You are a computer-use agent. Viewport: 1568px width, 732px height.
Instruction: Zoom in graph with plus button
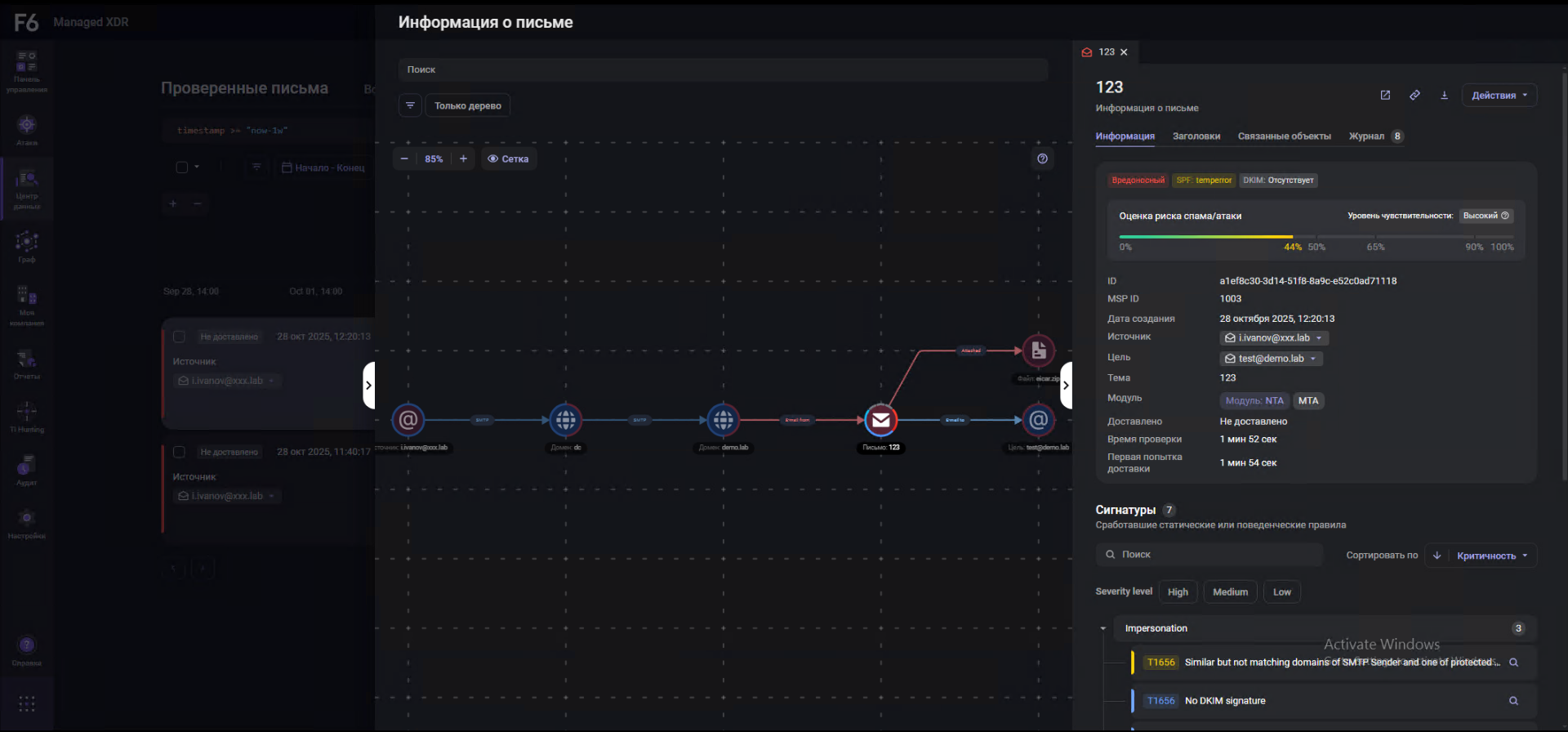[x=463, y=158]
